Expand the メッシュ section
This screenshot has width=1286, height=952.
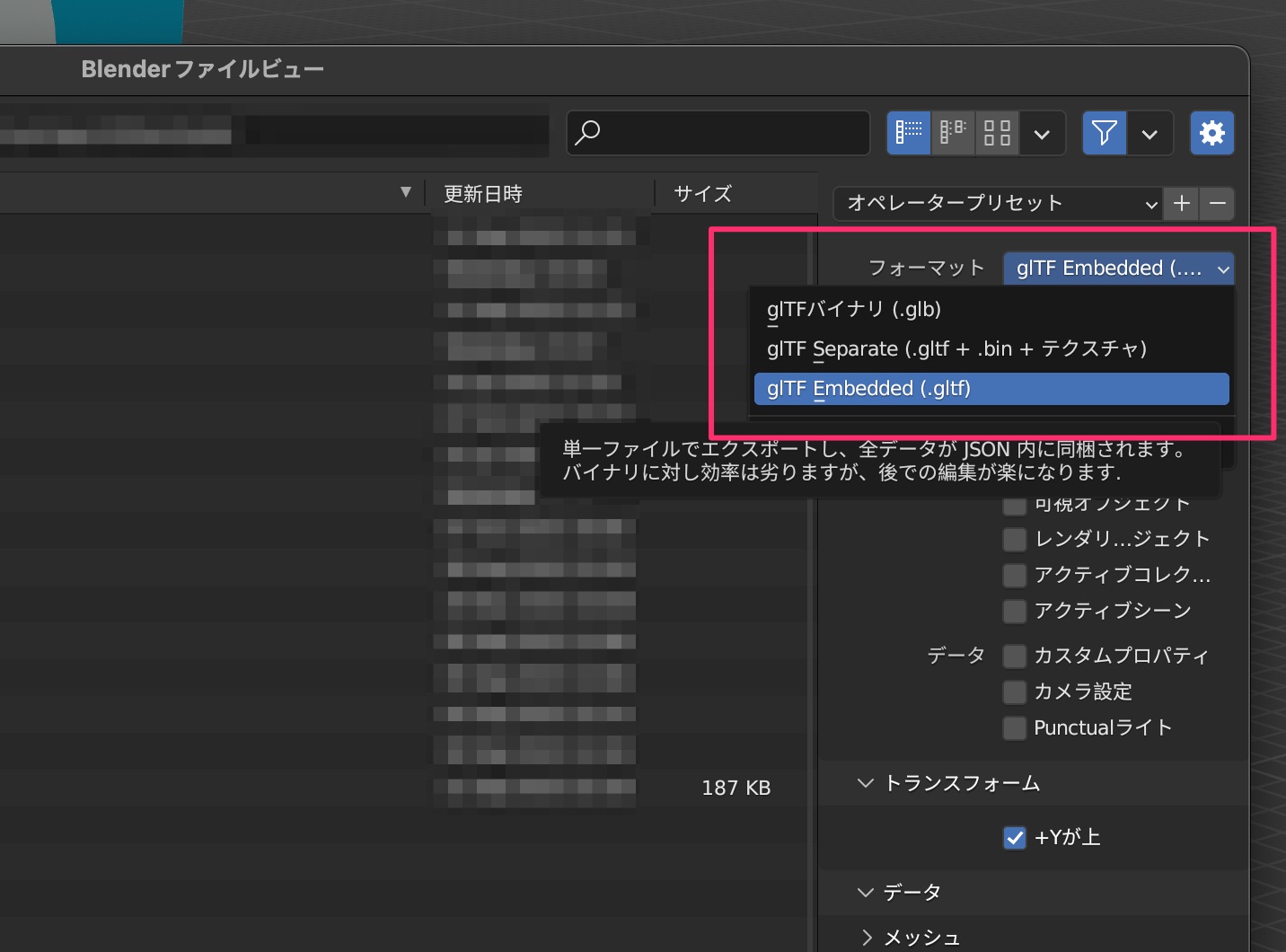tap(866, 937)
